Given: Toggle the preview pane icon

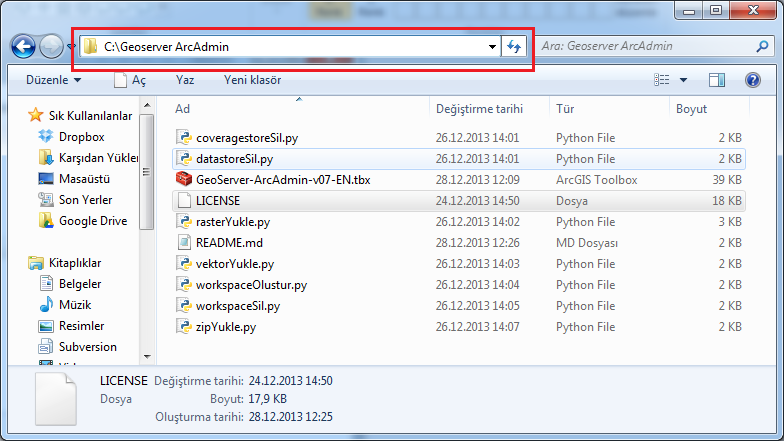Looking at the screenshot, I should 716,80.
